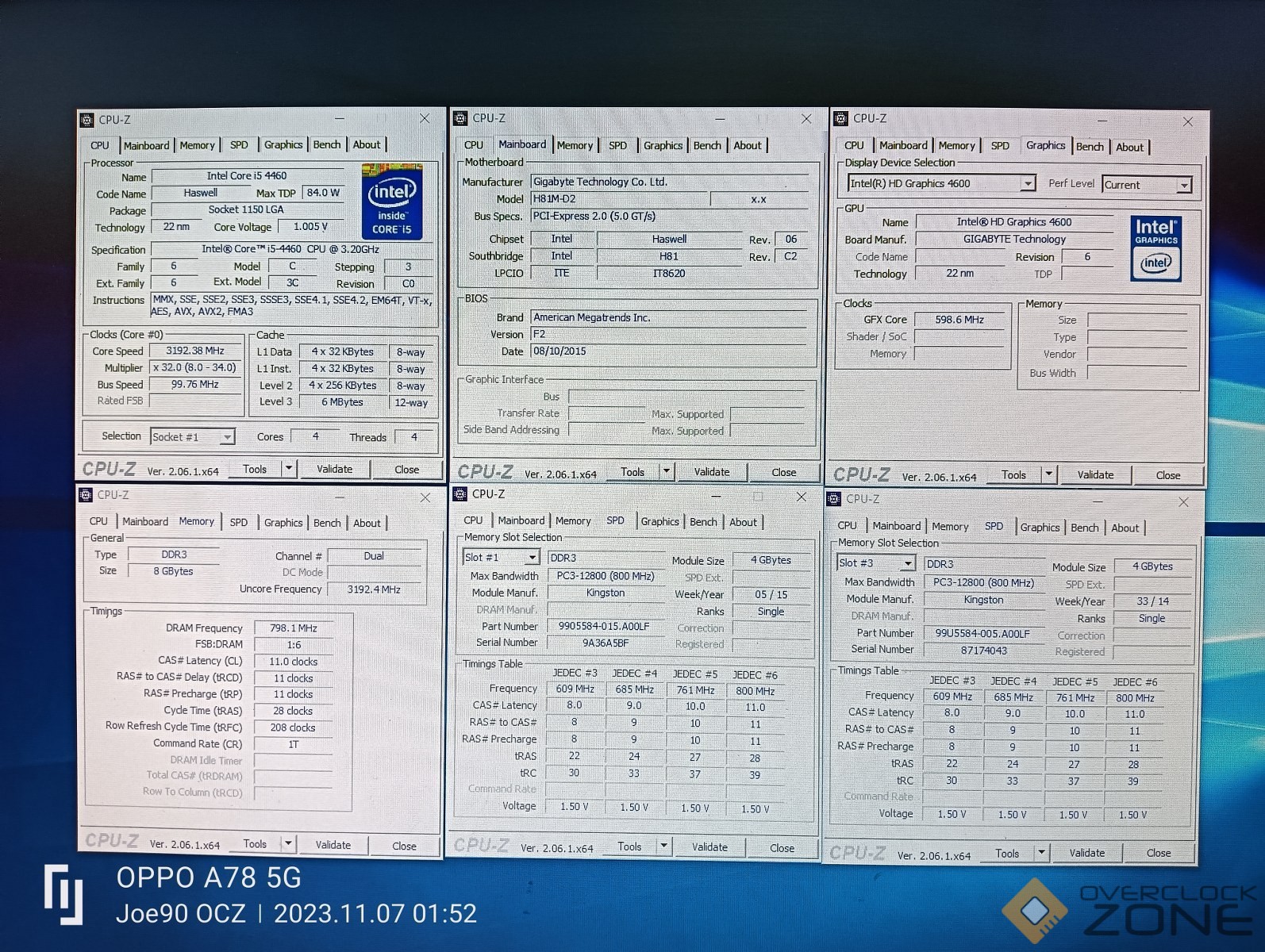Image resolution: width=1265 pixels, height=952 pixels.
Task: Open Bench tab in CPU window
Action: pos(327,144)
